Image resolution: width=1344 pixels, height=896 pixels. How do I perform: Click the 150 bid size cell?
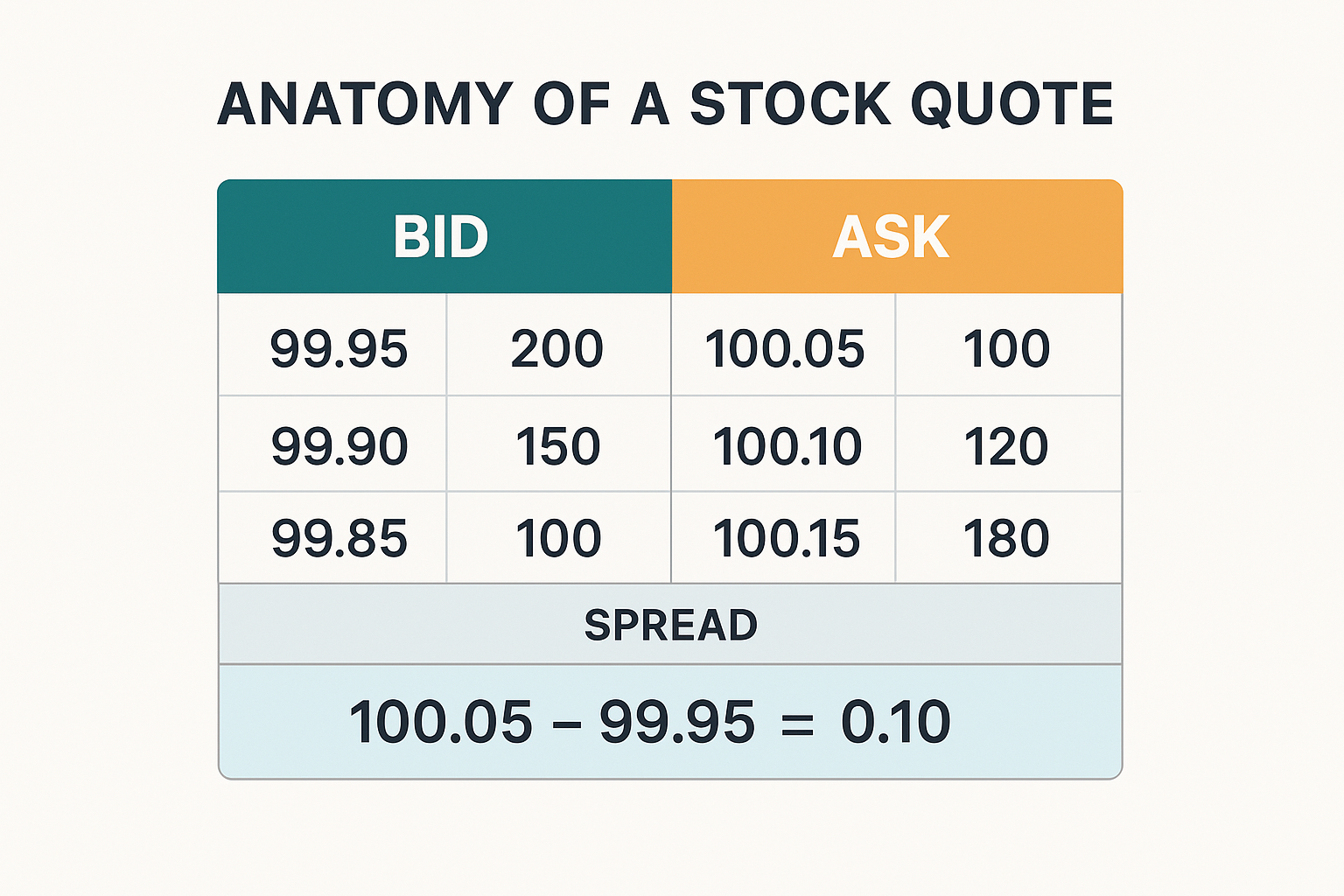pyautogui.click(x=557, y=446)
